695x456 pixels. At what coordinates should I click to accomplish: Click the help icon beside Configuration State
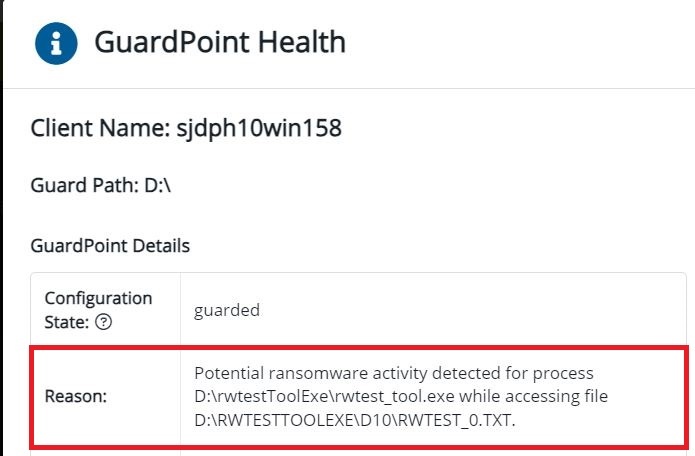[103, 322]
